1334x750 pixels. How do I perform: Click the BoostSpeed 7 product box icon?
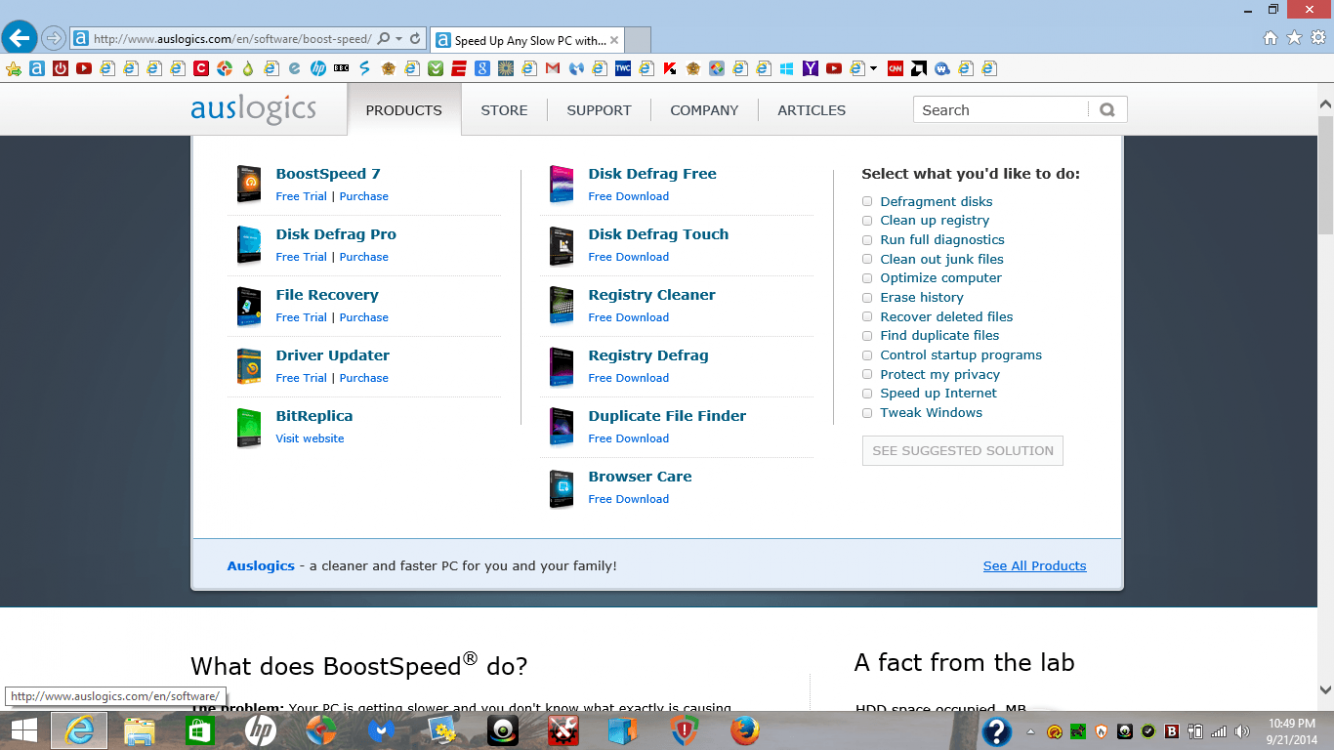pos(249,184)
